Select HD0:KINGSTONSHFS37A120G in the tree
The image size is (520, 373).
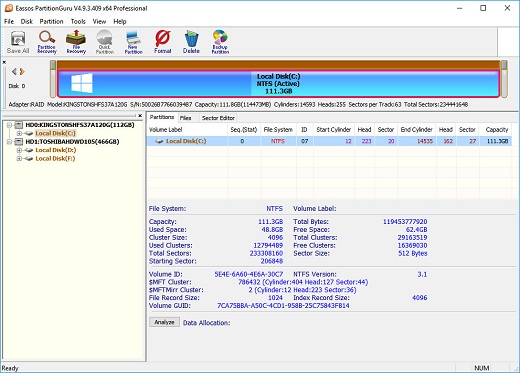80,125
